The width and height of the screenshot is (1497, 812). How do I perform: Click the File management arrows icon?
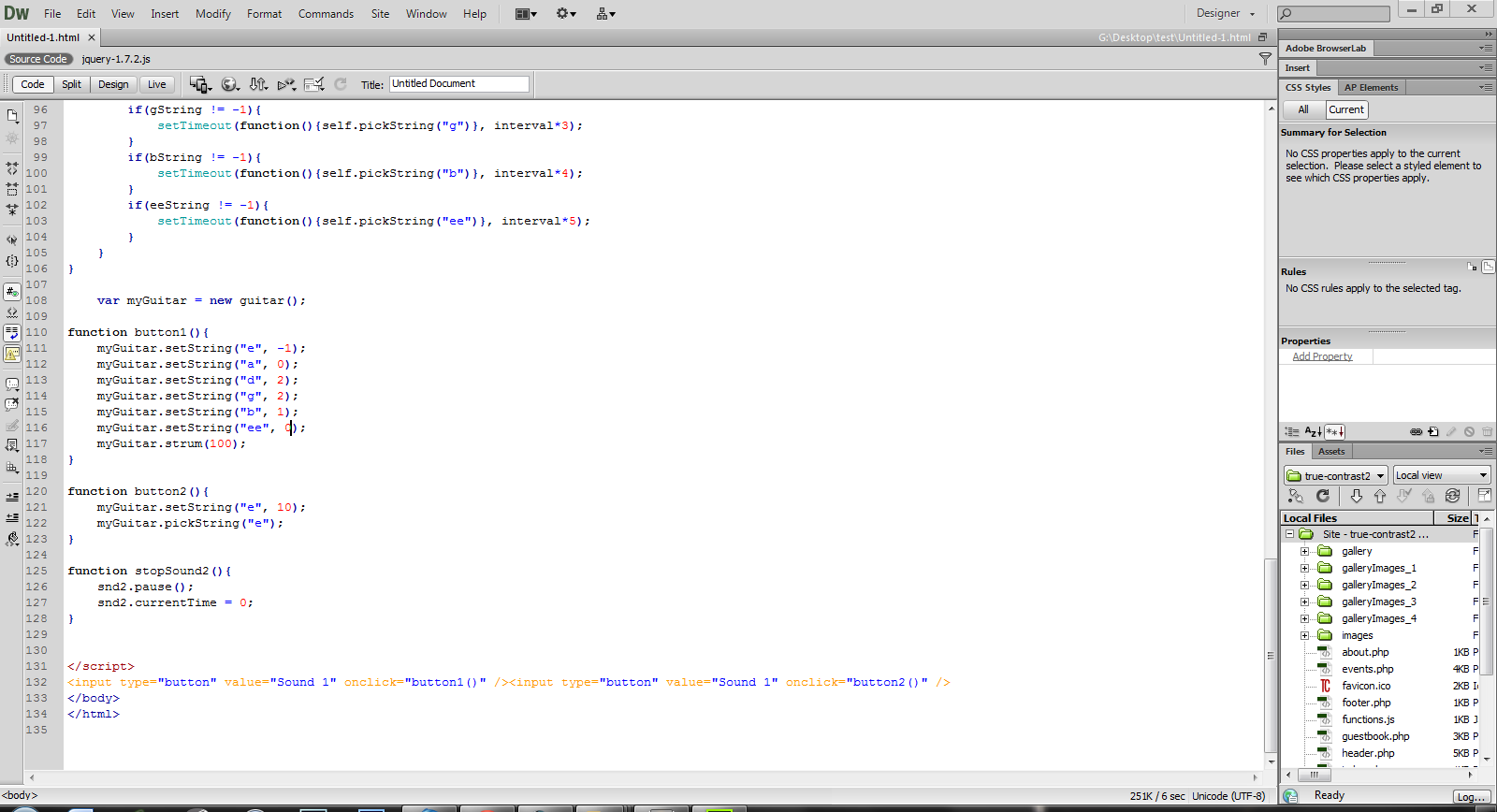pyautogui.click(x=258, y=84)
